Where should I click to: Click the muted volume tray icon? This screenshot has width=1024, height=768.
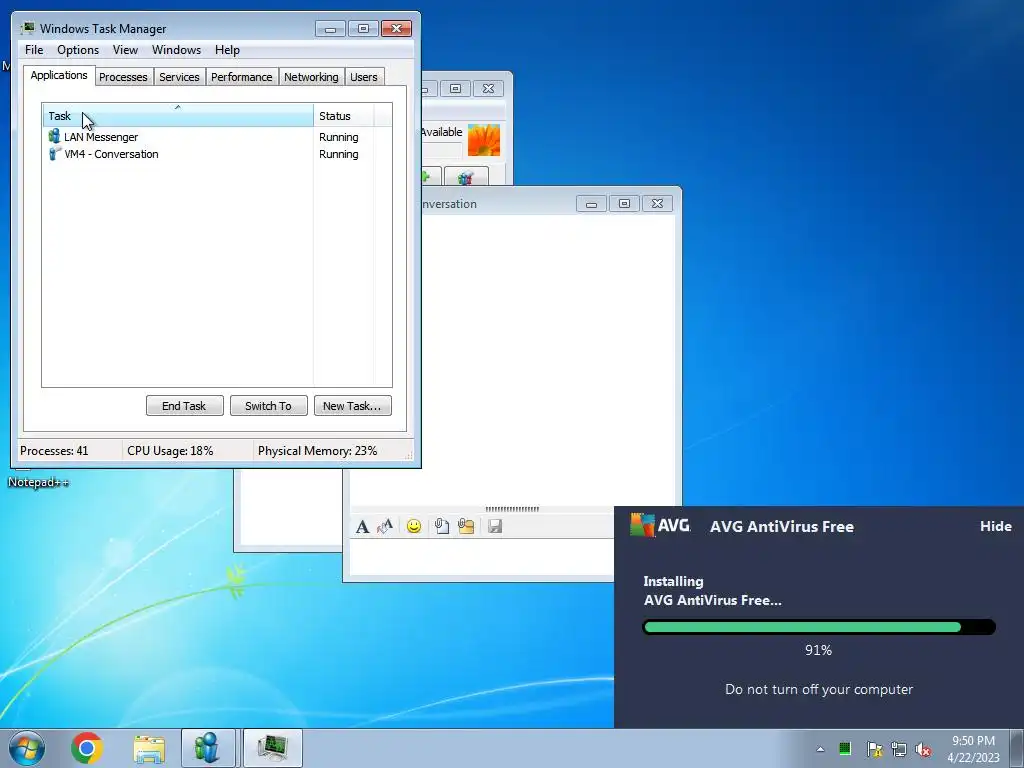coord(923,749)
